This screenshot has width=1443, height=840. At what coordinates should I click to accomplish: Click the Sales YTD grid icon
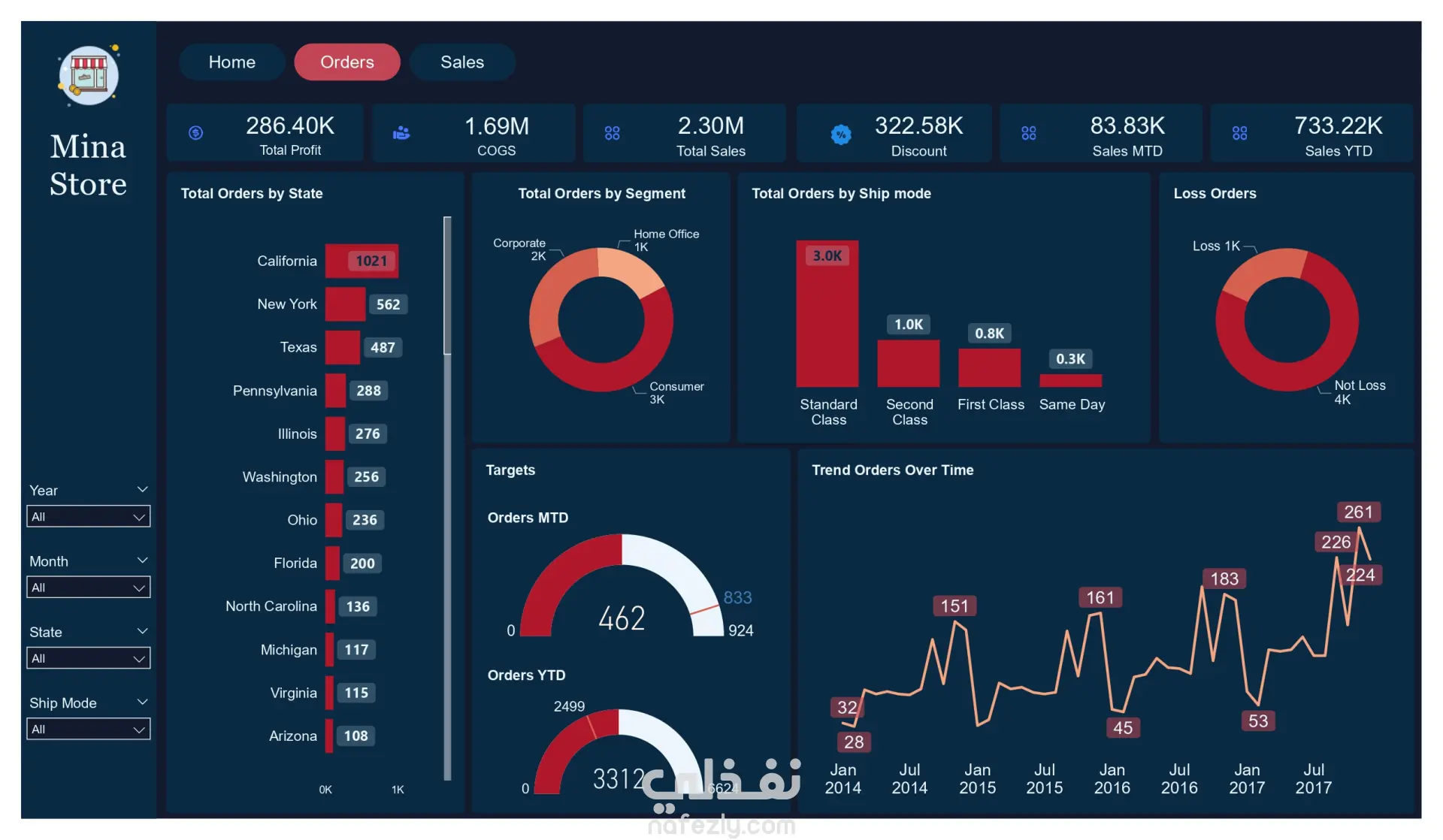click(1239, 133)
